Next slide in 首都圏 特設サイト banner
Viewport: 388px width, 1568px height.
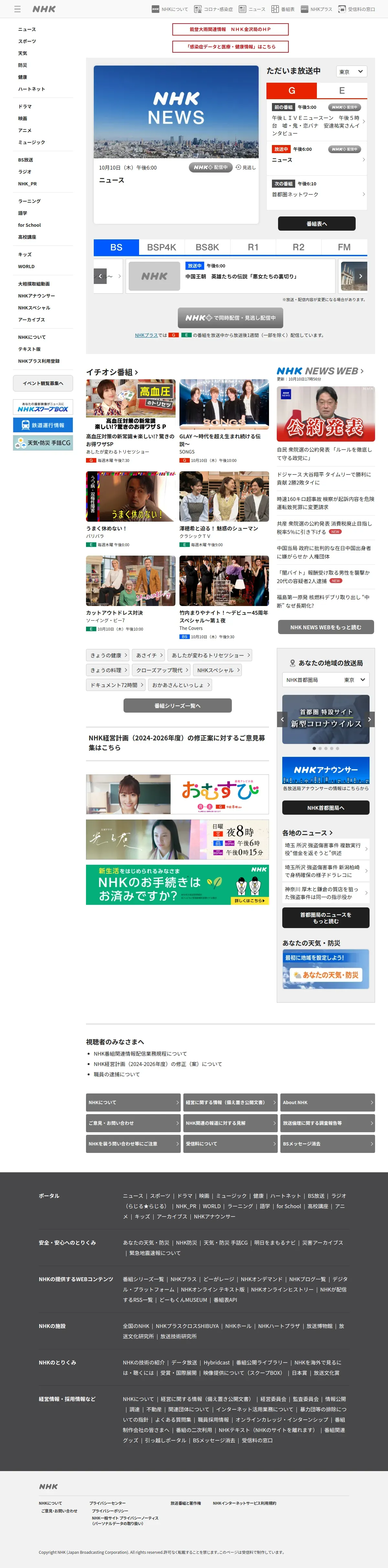coord(369,719)
